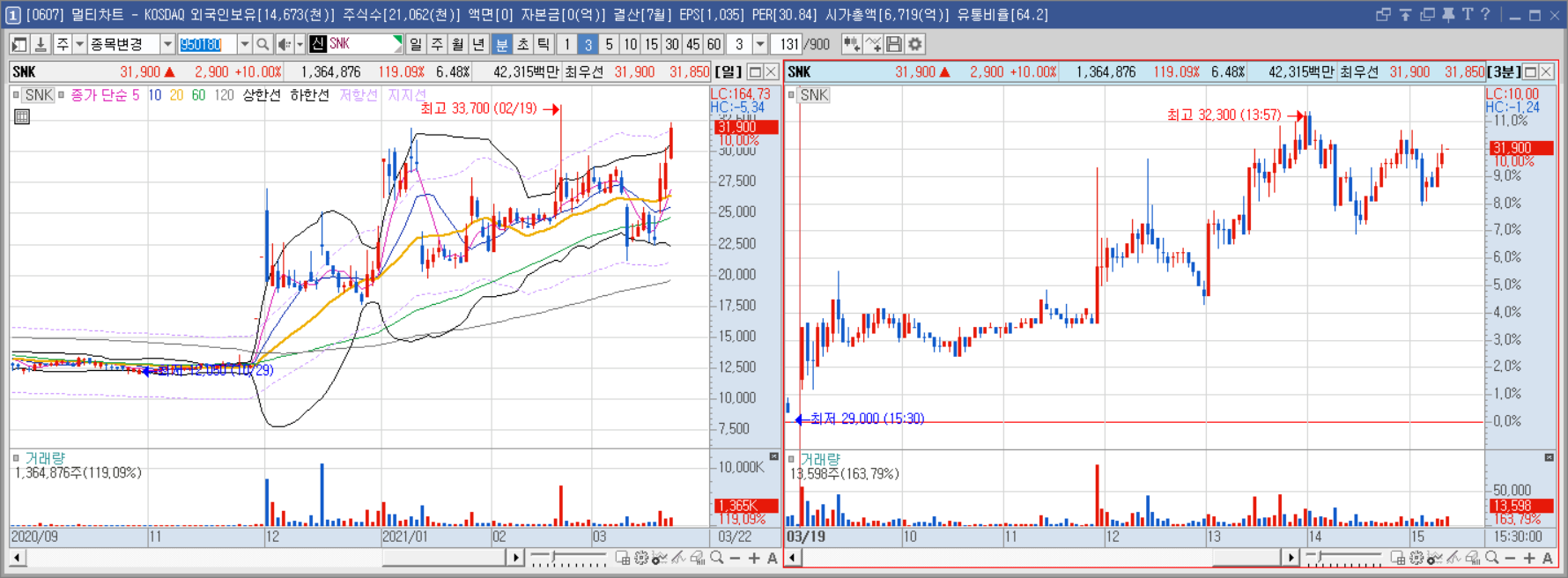Select the 15-minute interval button

coord(651,44)
